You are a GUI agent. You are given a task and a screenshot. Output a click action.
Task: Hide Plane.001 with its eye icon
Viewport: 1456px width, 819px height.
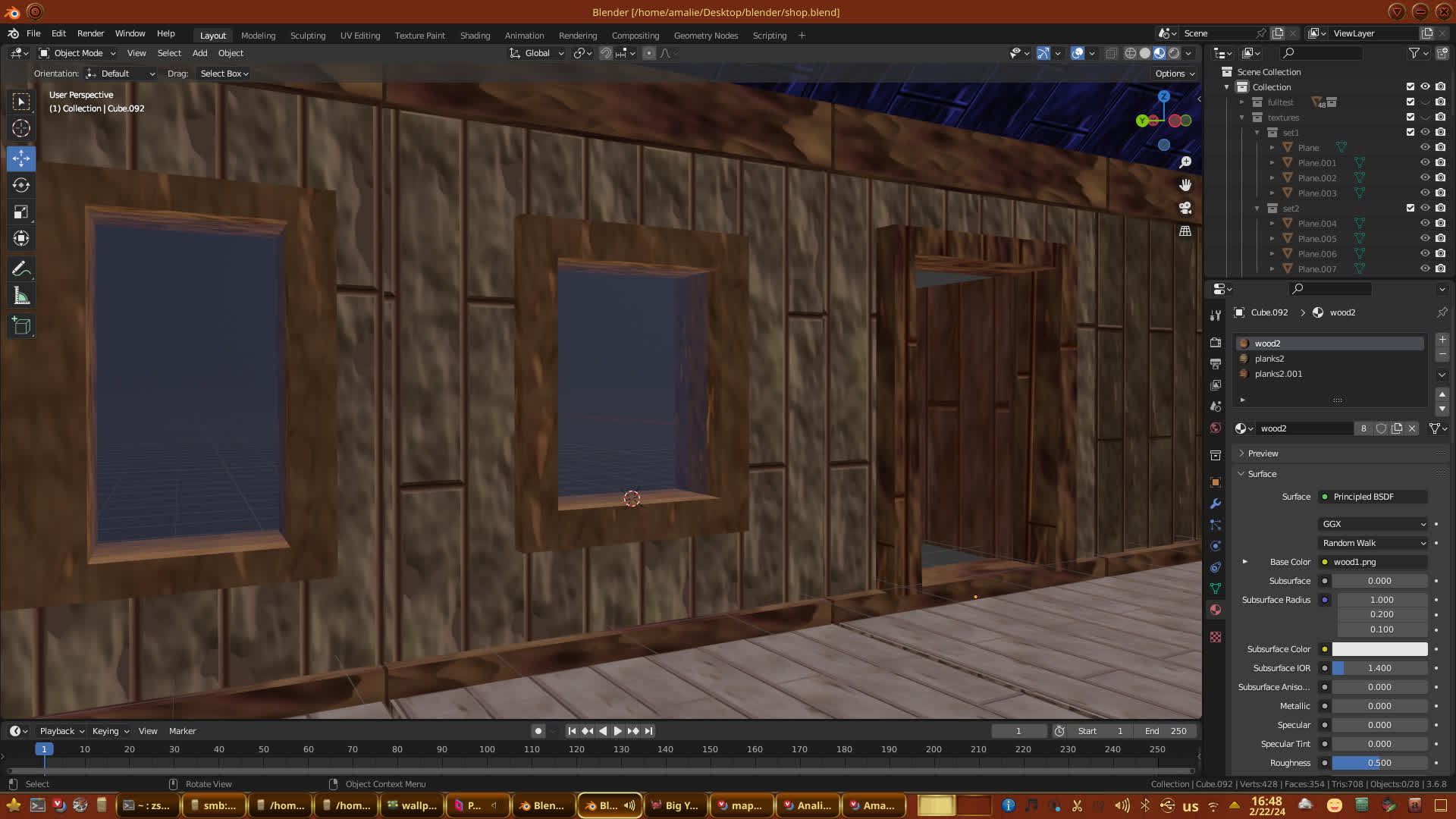pyautogui.click(x=1425, y=162)
